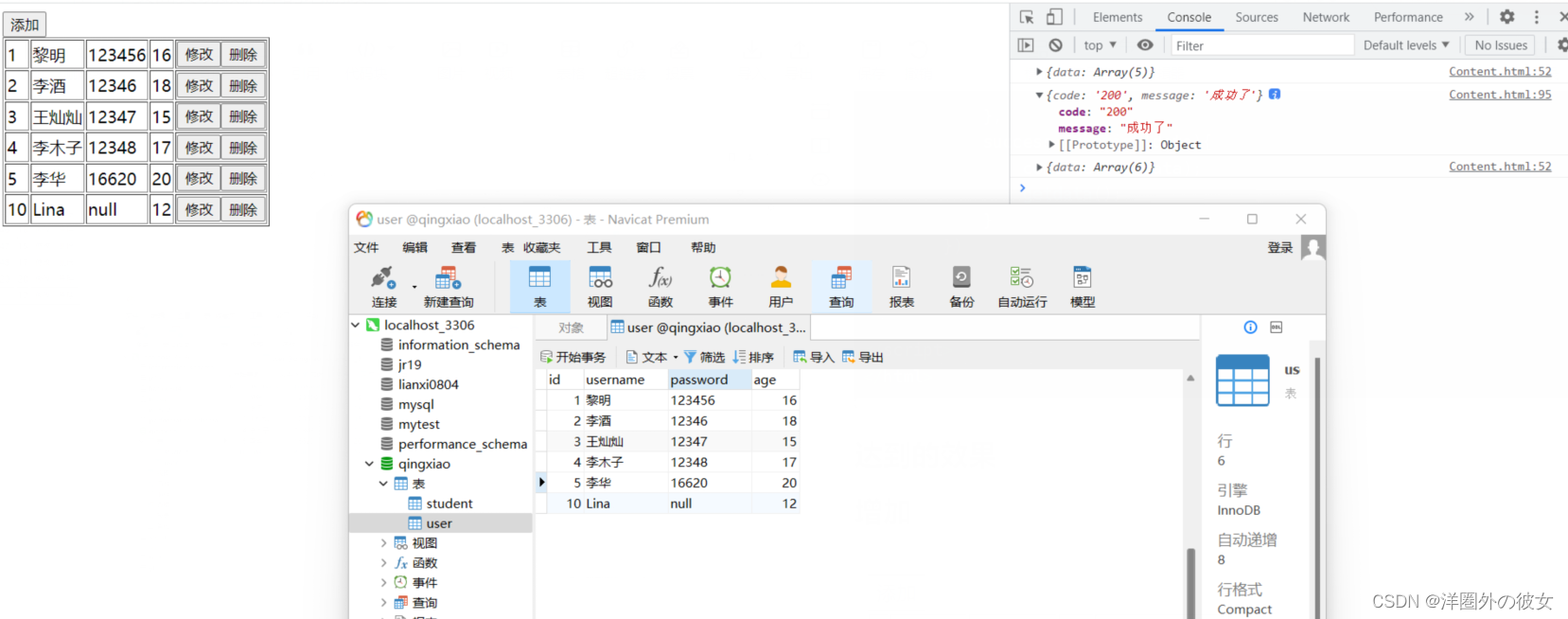Expand the [[Prototype]]: Object entry
Screen dimensions: 1568x619
[x=1051, y=145]
